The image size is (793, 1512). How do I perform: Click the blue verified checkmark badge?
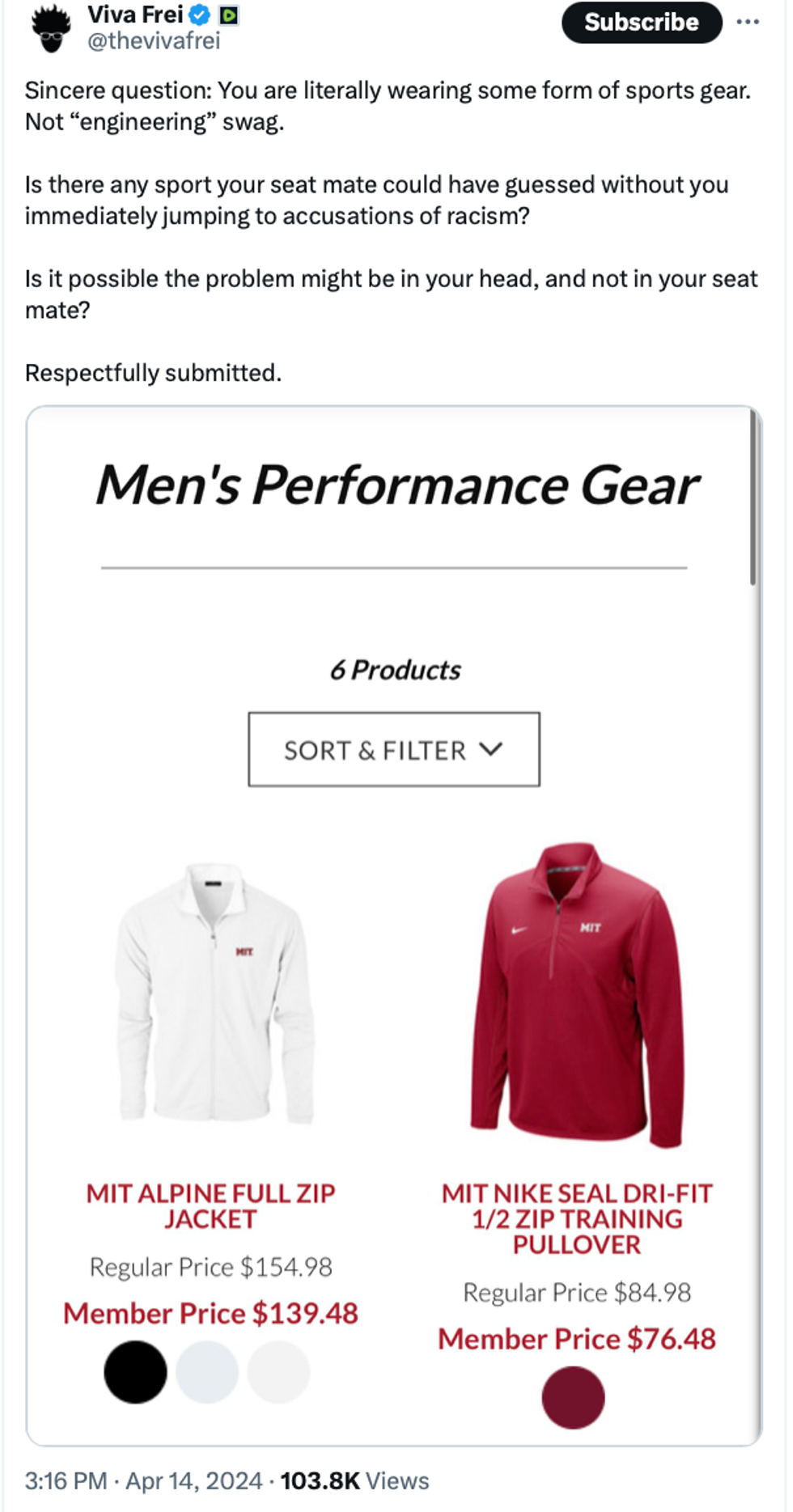pos(199,15)
